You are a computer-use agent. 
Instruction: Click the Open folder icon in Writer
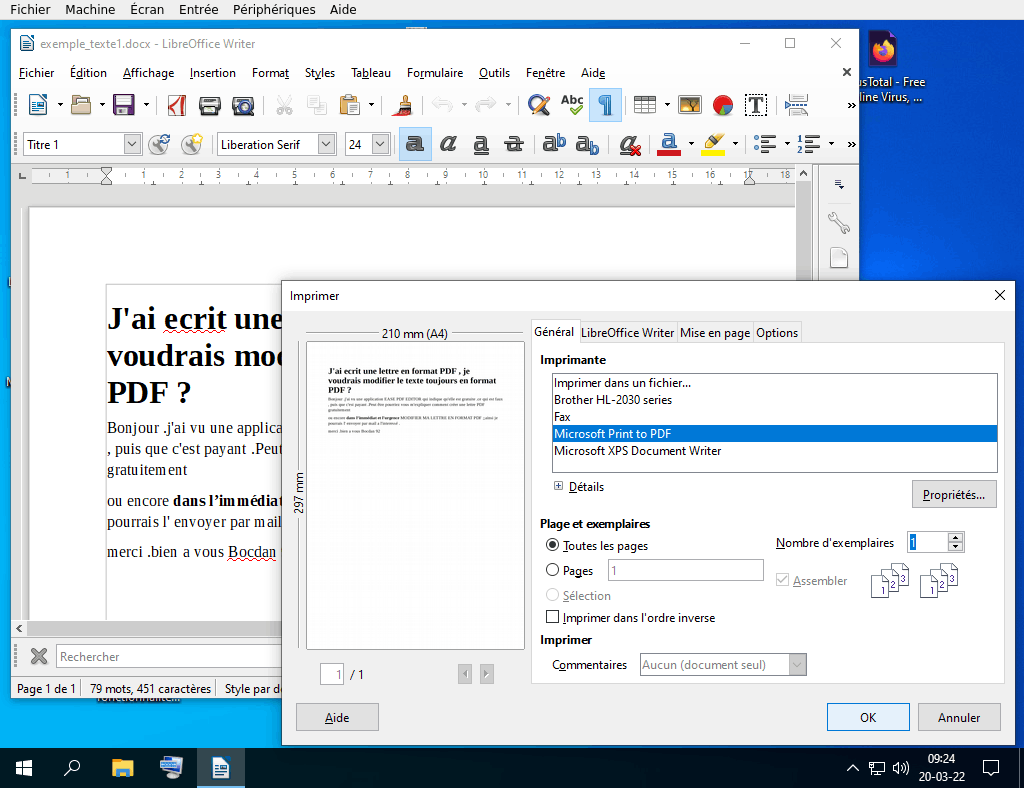(x=81, y=104)
